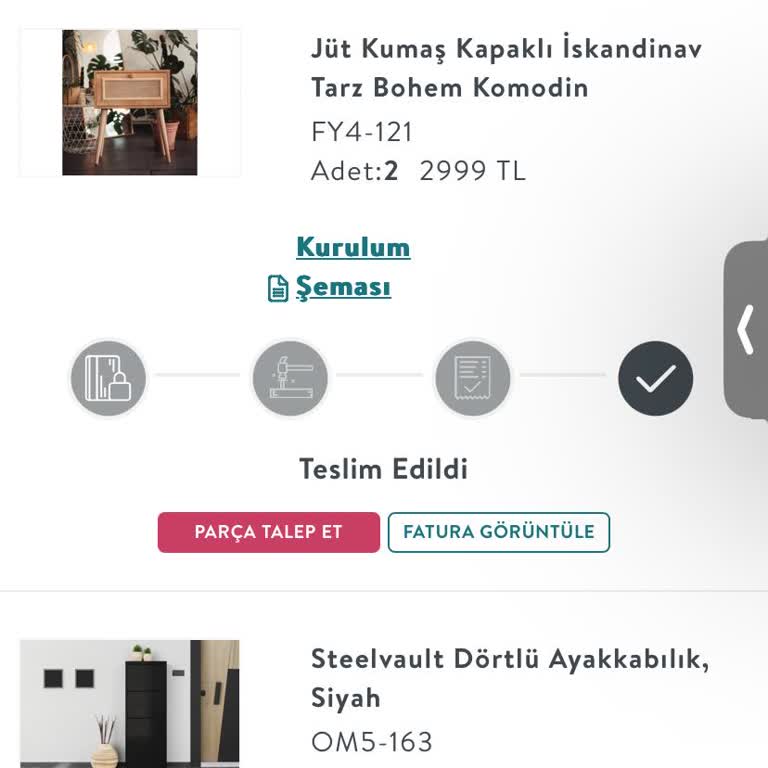The image size is (768, 768).
Task: Click the dark delivered checkmark icon
Action: coord(655,379)
